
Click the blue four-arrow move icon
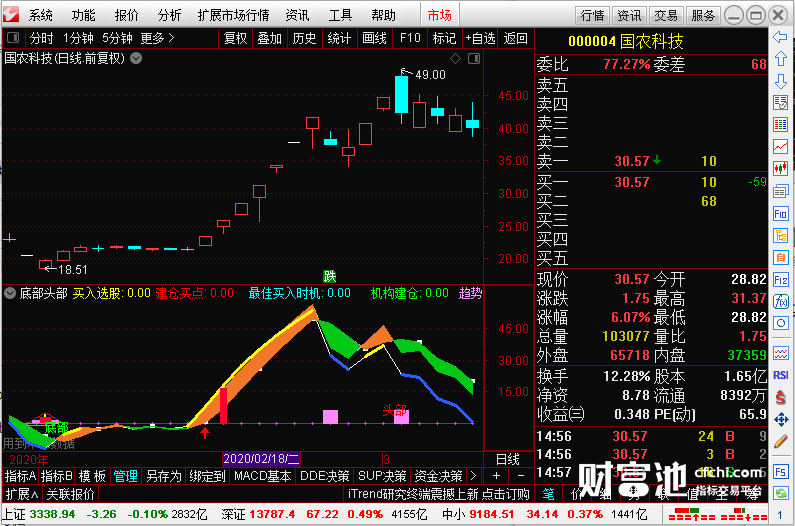[780, 419]
